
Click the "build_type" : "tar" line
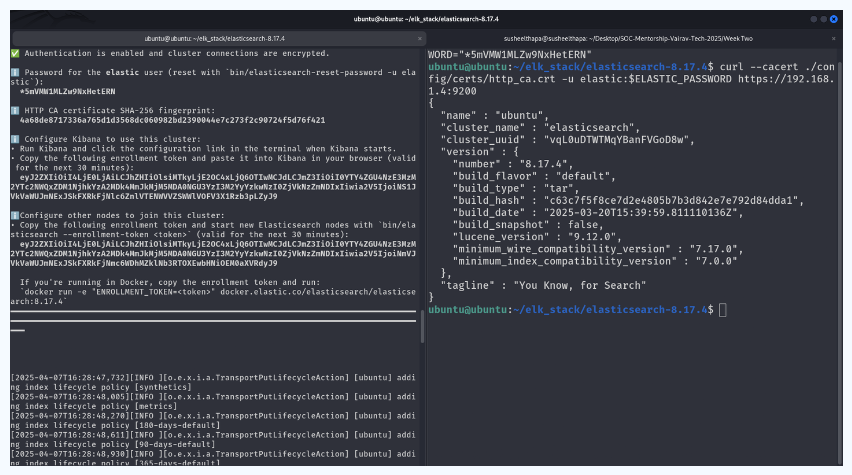click(516, 189)
